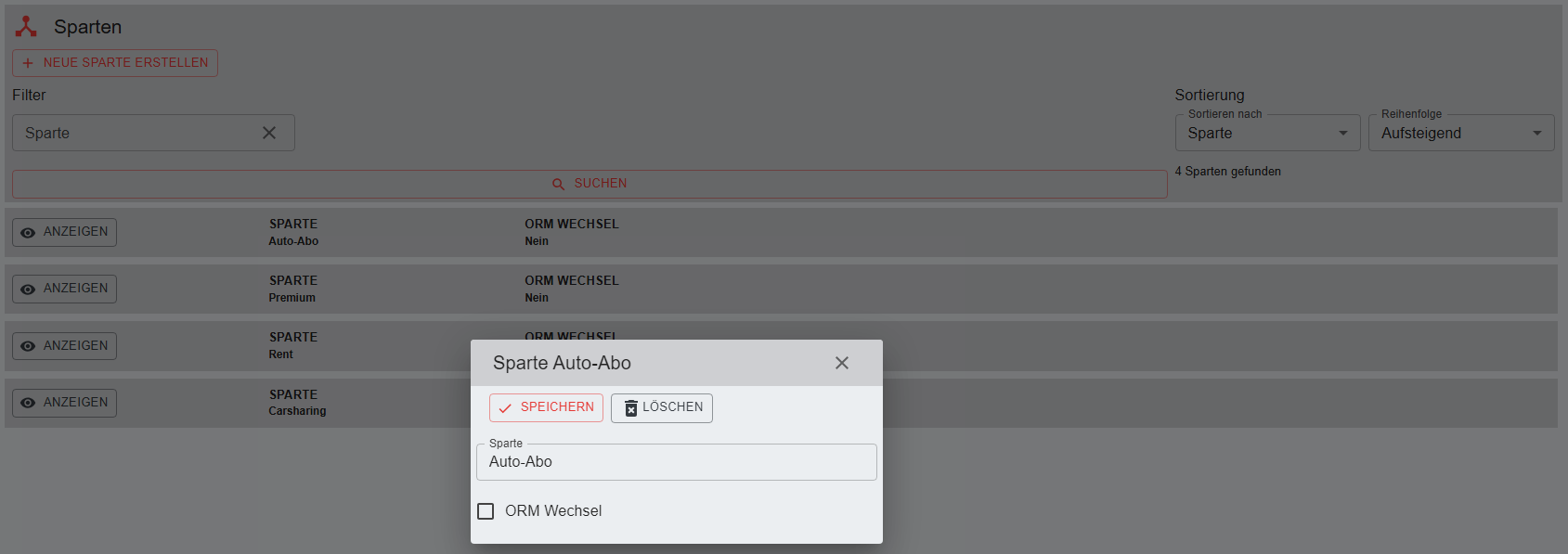Image resolution: width=1568 pixels, height=554 pixels.
Task: Click eye icon in Carsharing row
Action: coord(28,403)
